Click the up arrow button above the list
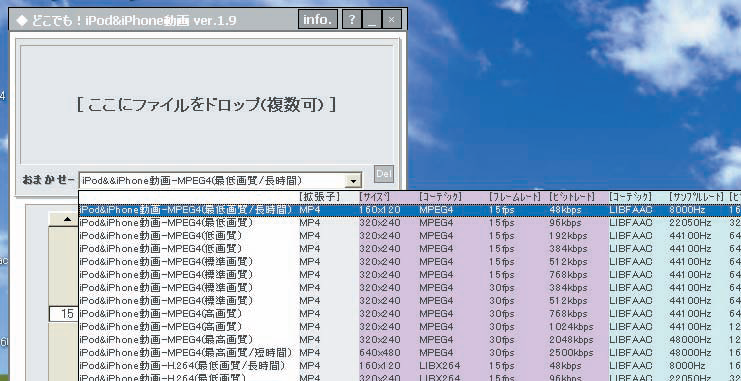 click(x=67, y=219)
